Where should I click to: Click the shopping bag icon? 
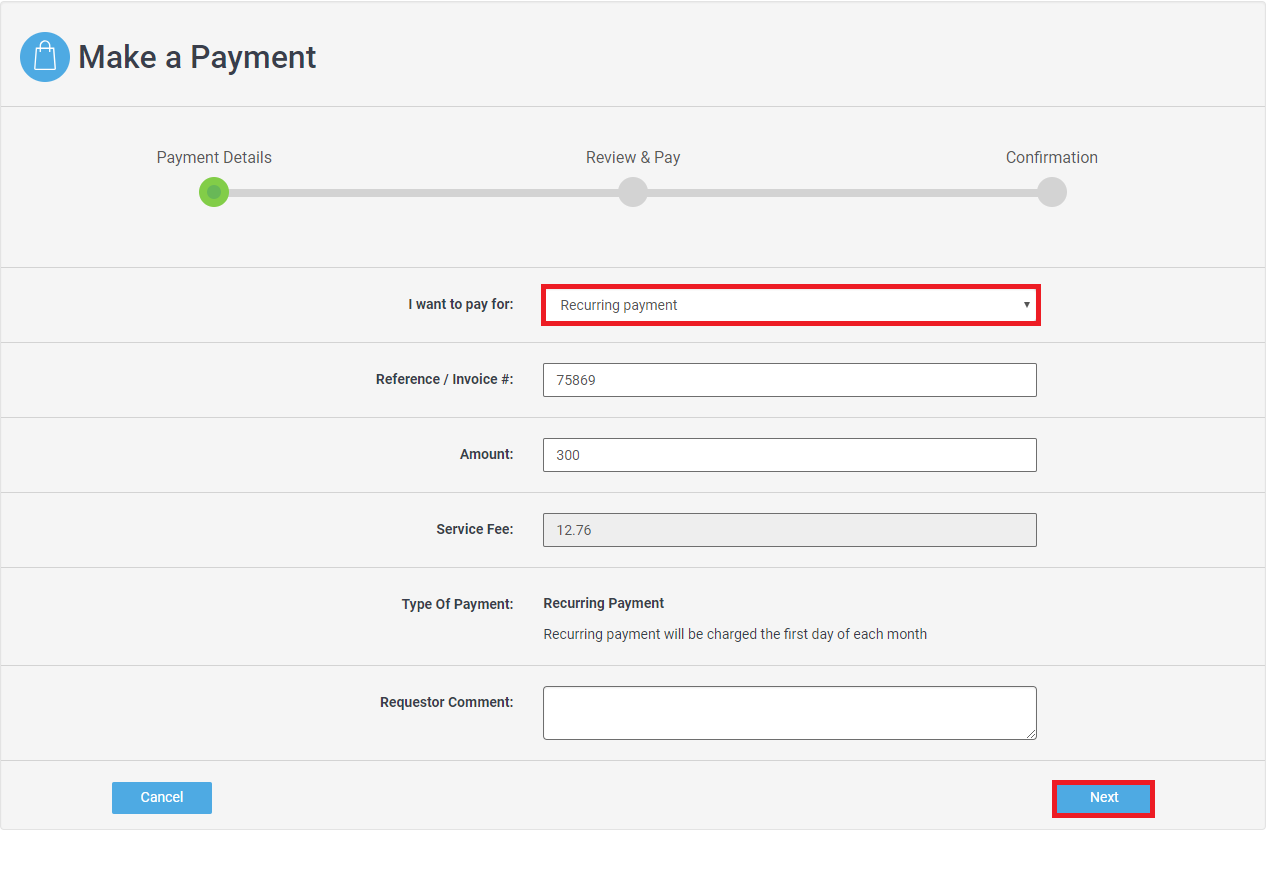[45, 57]
